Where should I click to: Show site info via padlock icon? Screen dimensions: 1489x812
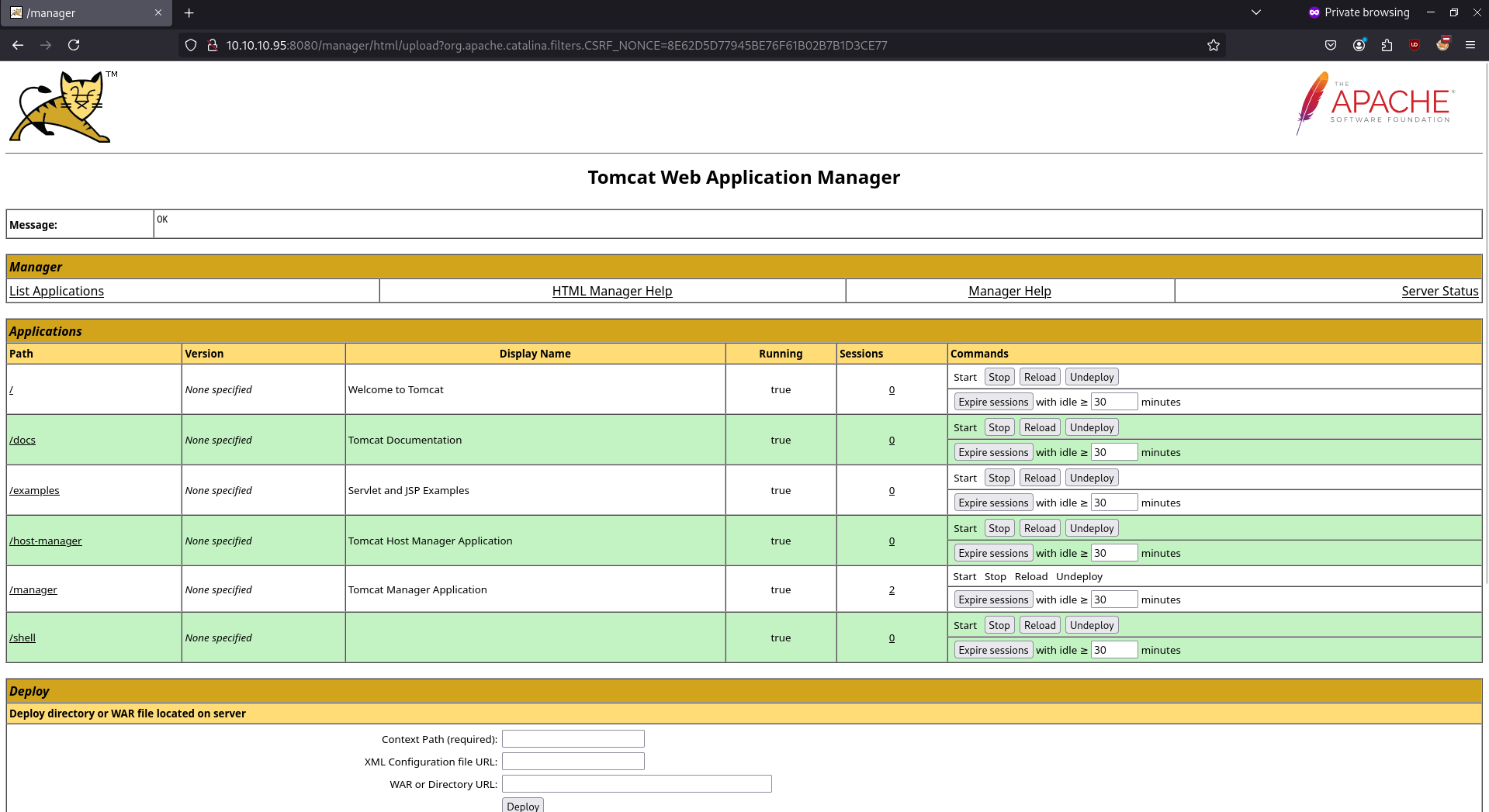(x=212, y=45)
